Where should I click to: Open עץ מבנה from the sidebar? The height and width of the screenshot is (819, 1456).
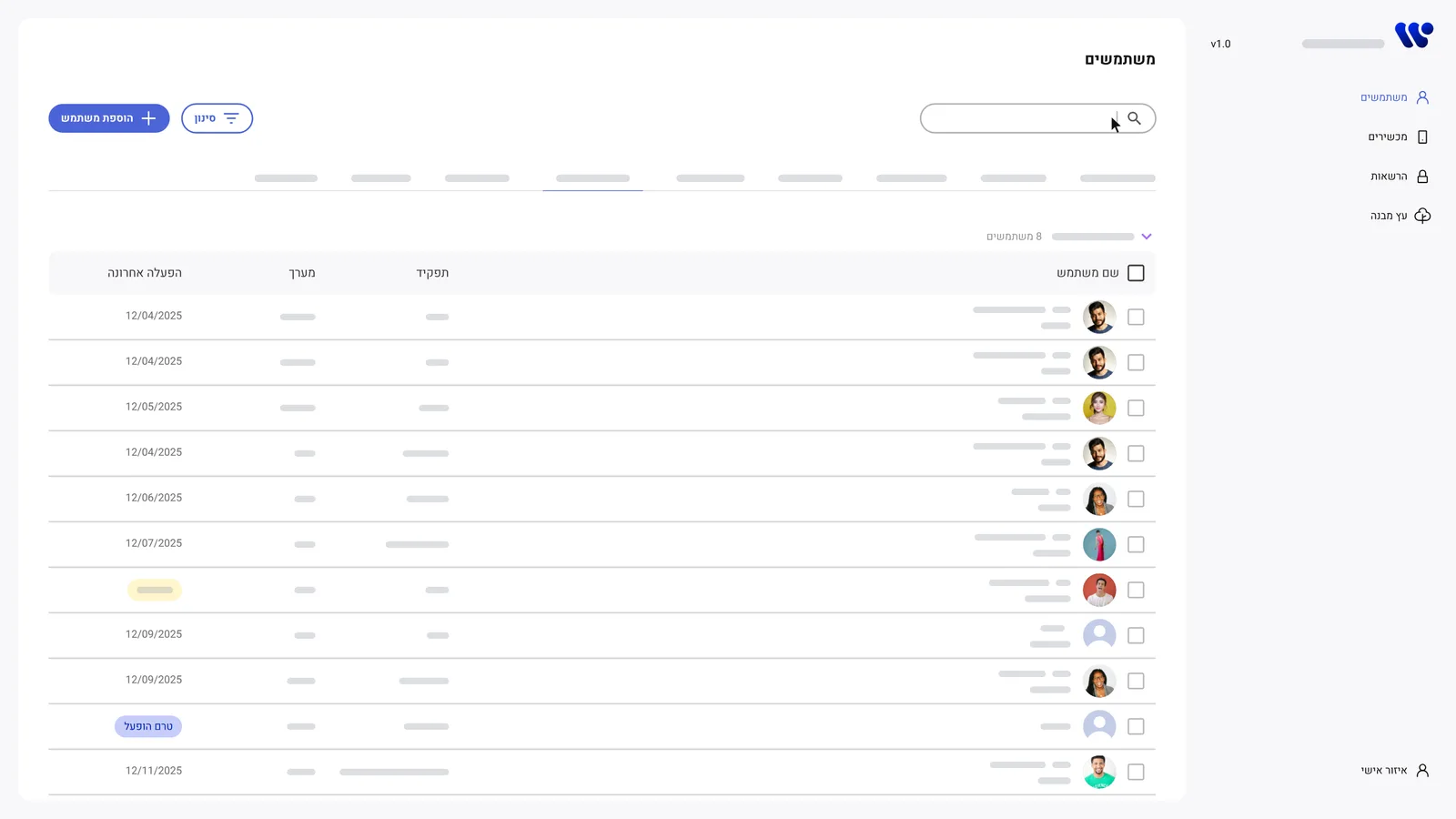point(1400,216)
